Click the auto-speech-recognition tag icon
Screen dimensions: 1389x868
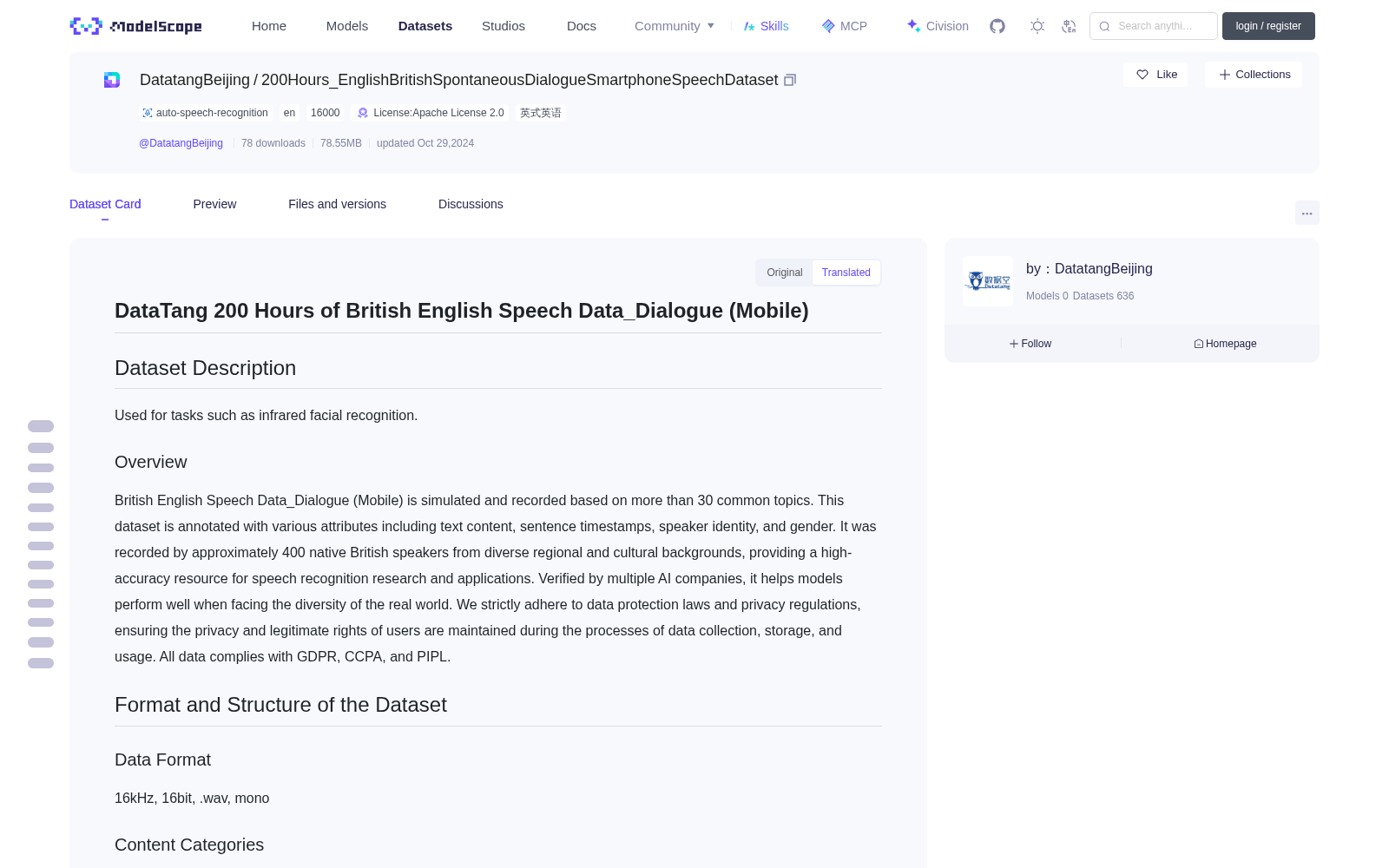148,113
